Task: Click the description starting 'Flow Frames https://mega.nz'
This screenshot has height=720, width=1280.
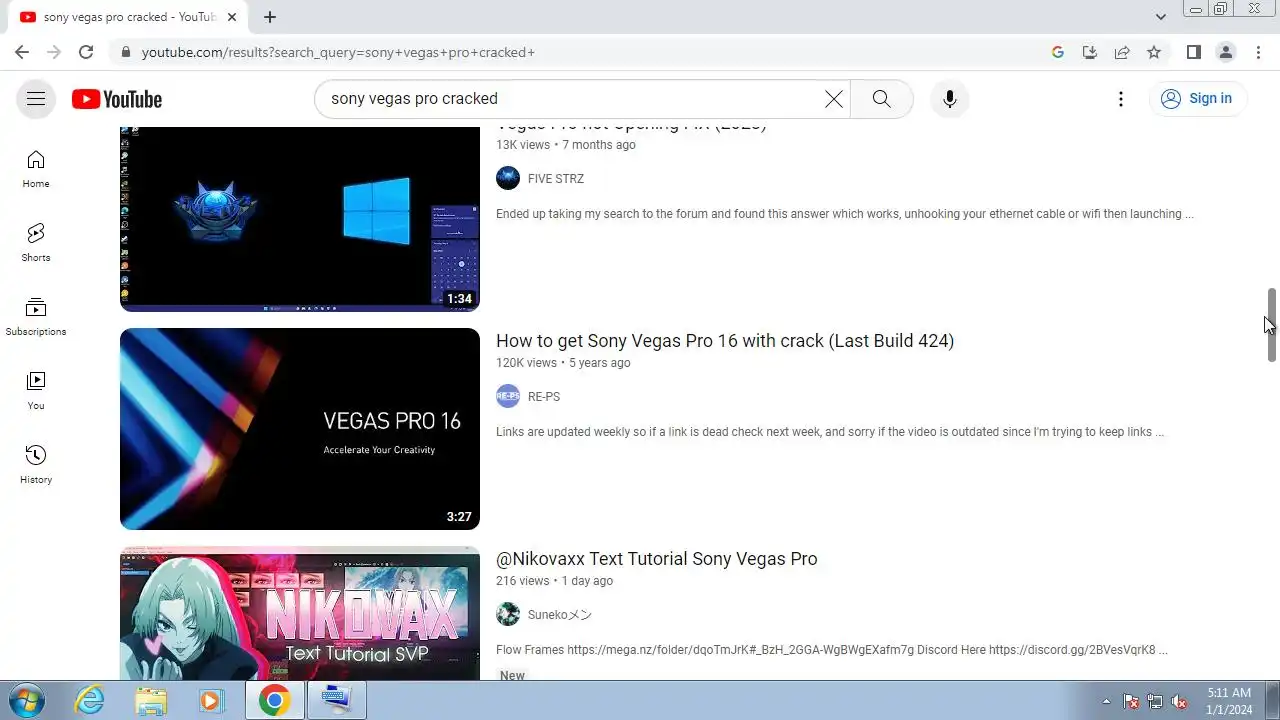Action: click(x=832, y=650)
